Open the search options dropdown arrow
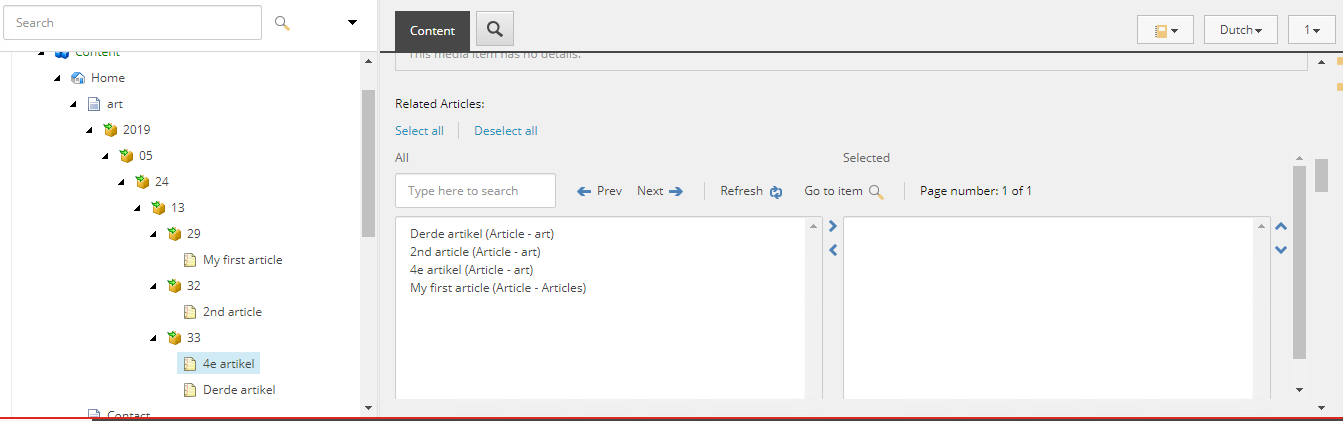 352,22
